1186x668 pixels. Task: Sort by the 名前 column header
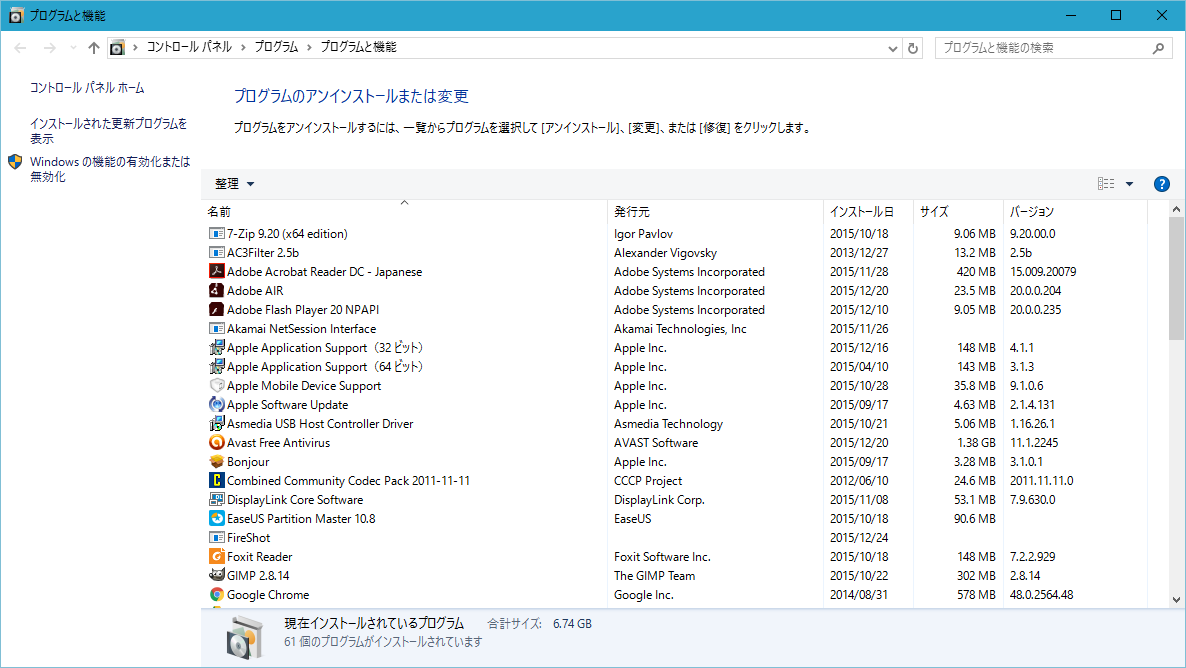[x=405, y=212]
